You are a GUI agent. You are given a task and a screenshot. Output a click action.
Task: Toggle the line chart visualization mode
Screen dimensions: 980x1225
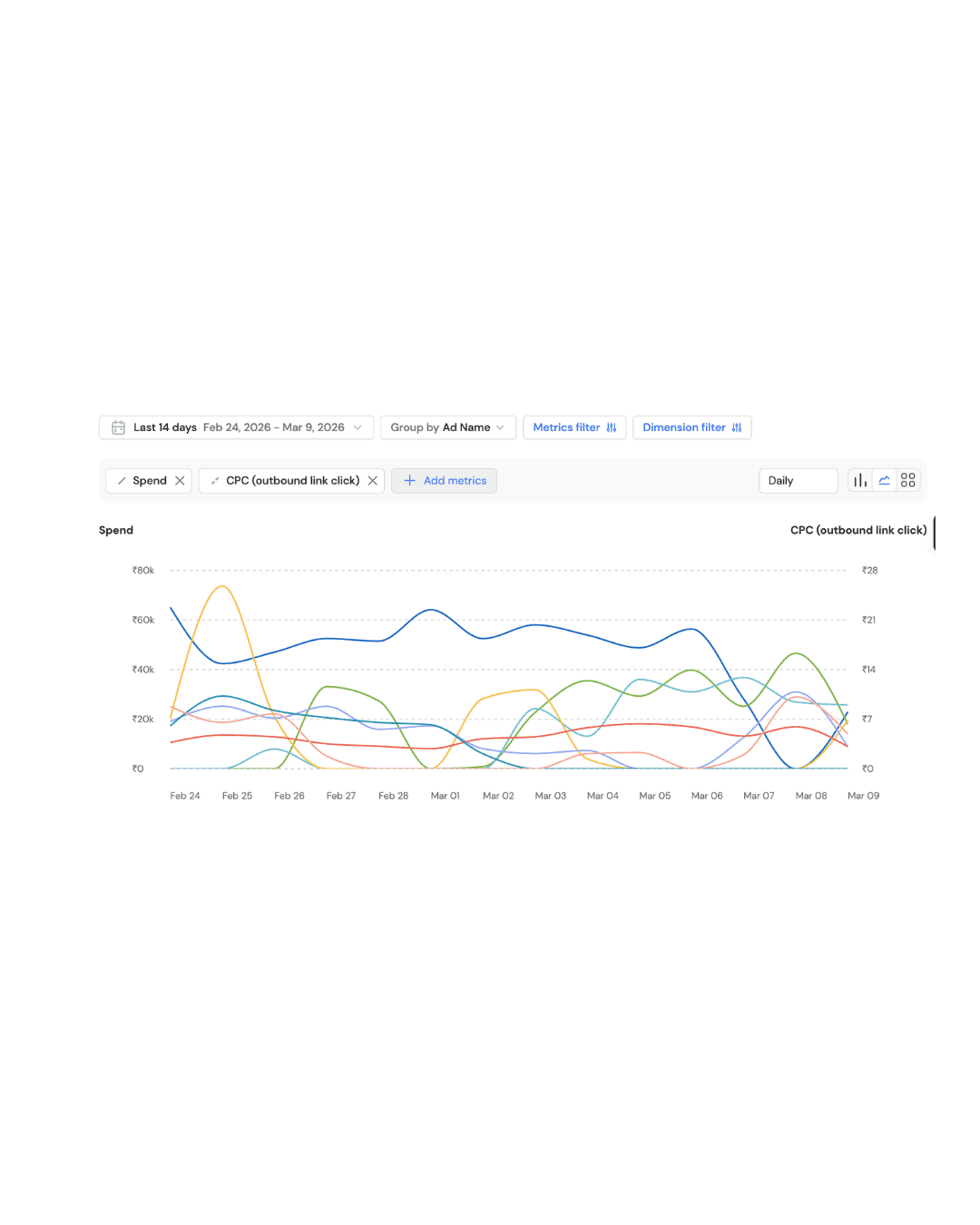tap(884, 479)
